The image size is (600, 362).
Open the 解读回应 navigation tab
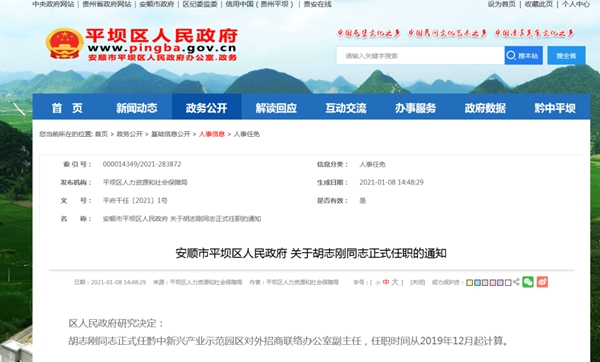(x=276, y=108)
